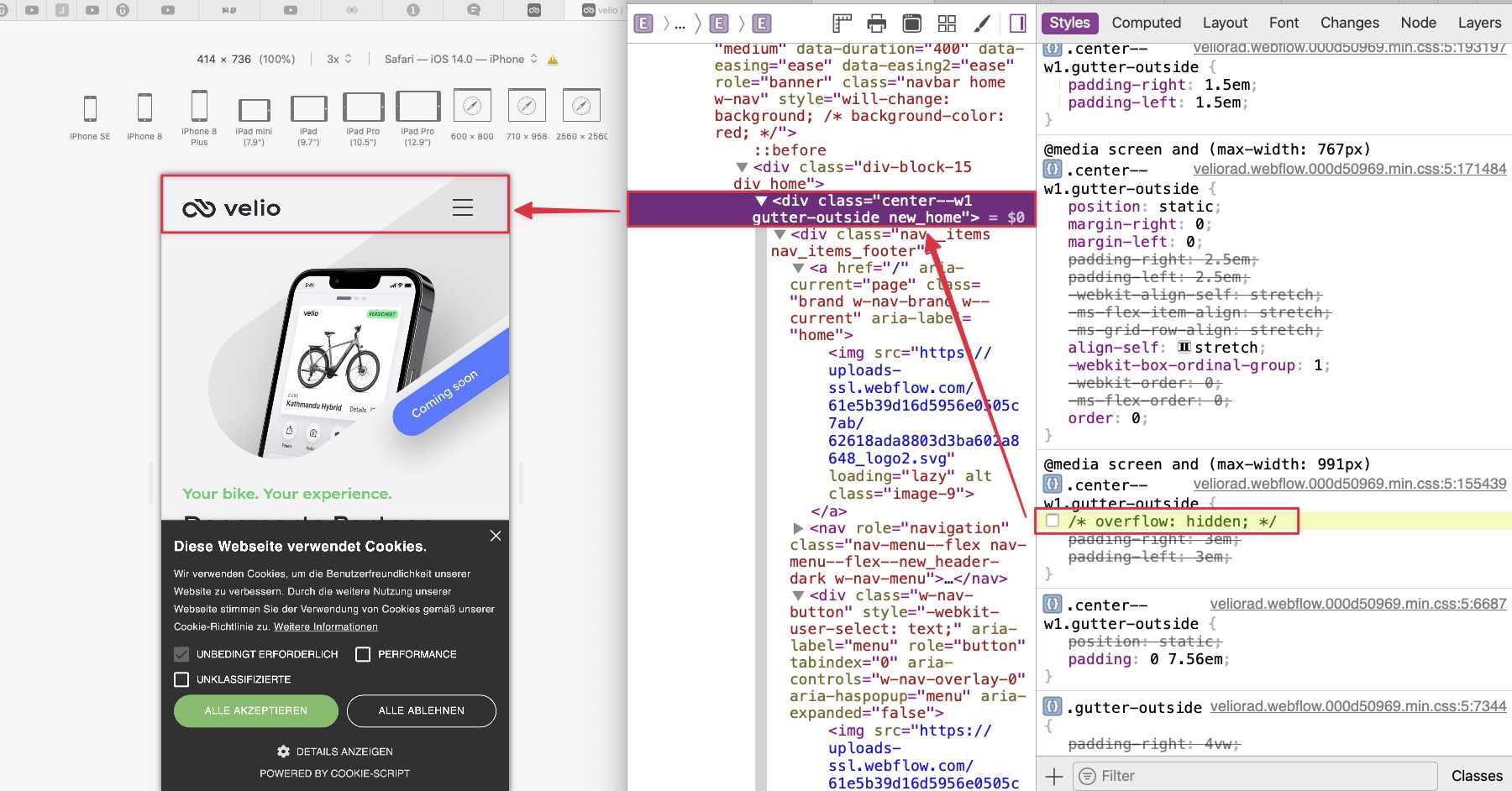
Task: Click the ::before pseudo-element in DOM tree
Action: [x=790, y=150]
